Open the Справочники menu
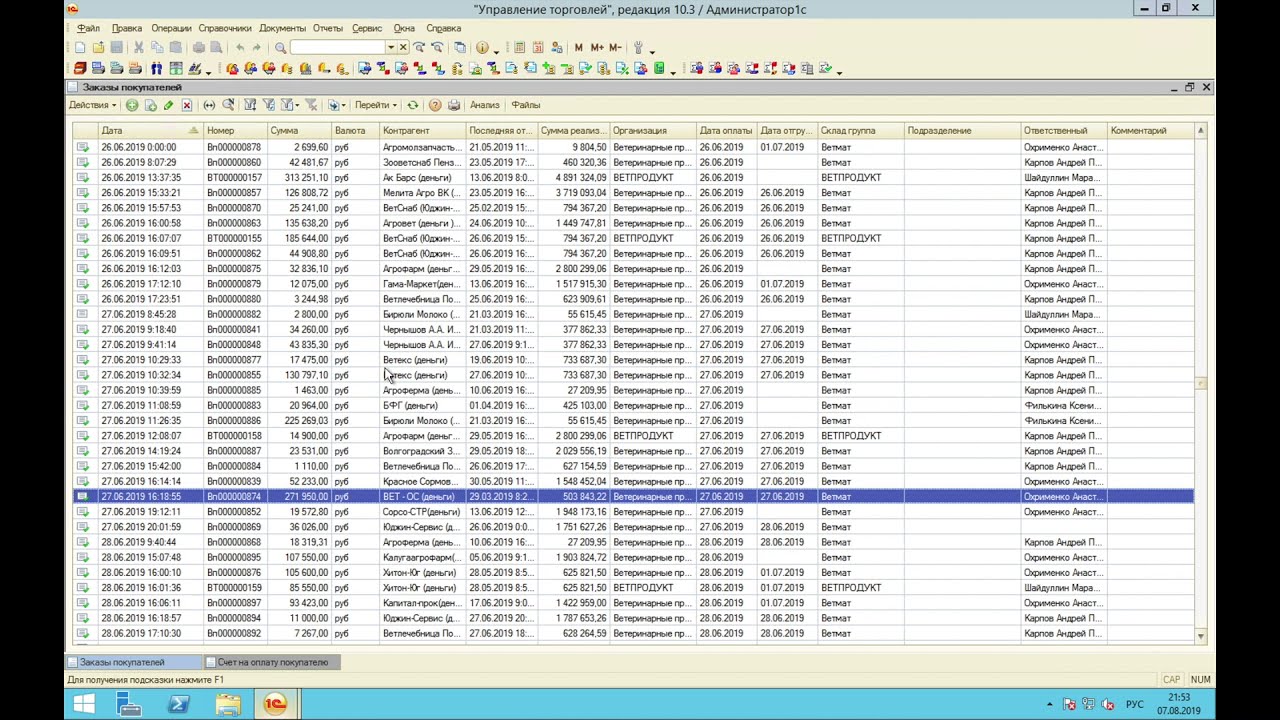Screen dimensions: 1280x720 (224, 28)
